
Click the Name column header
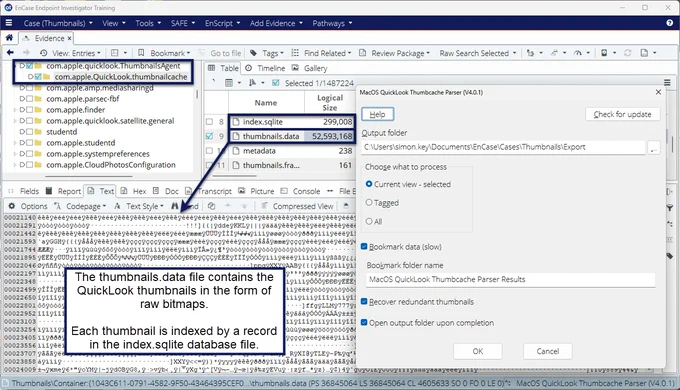click(266, 103)
